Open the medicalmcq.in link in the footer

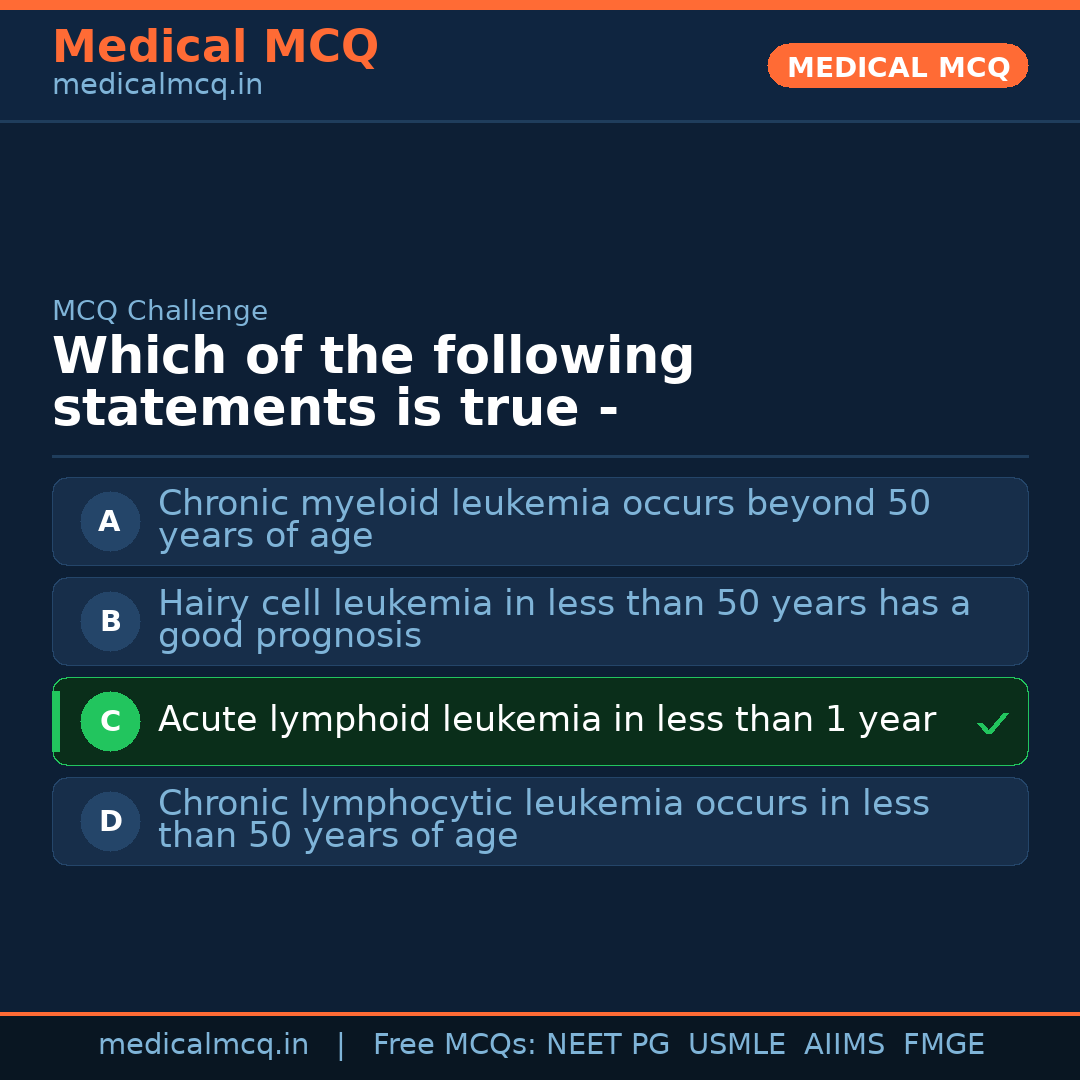click(x=203, y=1045)
